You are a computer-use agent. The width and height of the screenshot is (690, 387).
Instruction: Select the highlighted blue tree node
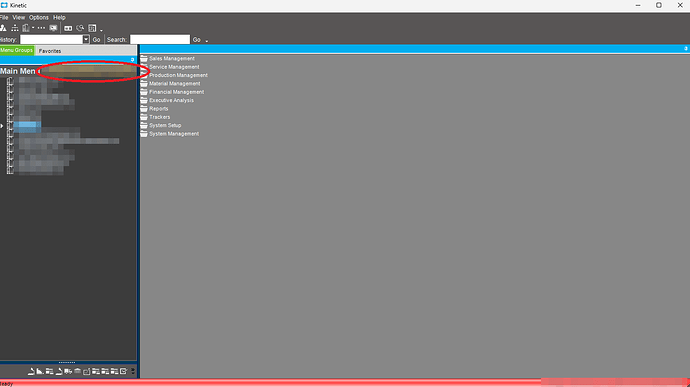click(x=27, y=126)
